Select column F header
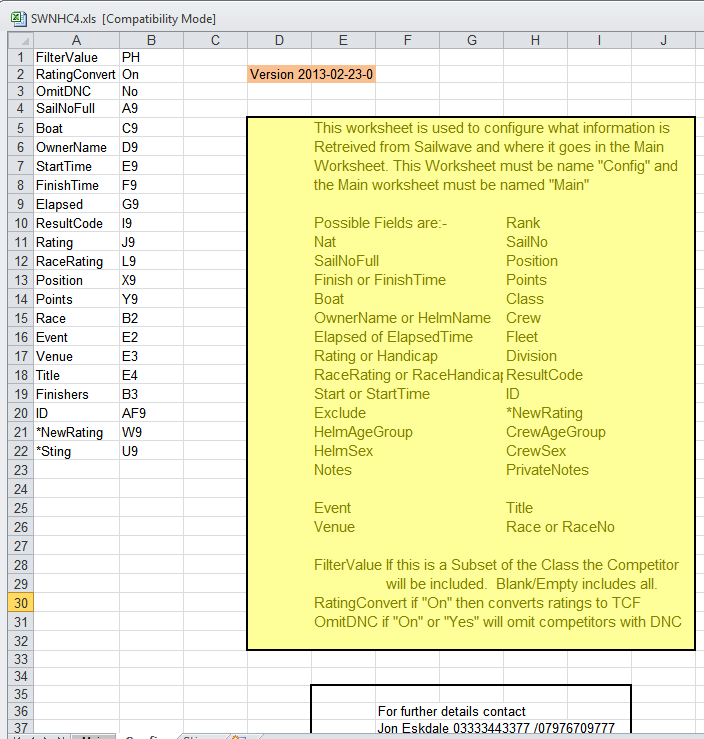Screen dimensions: 704x739 pyautogui.click(x=408, y=41)
